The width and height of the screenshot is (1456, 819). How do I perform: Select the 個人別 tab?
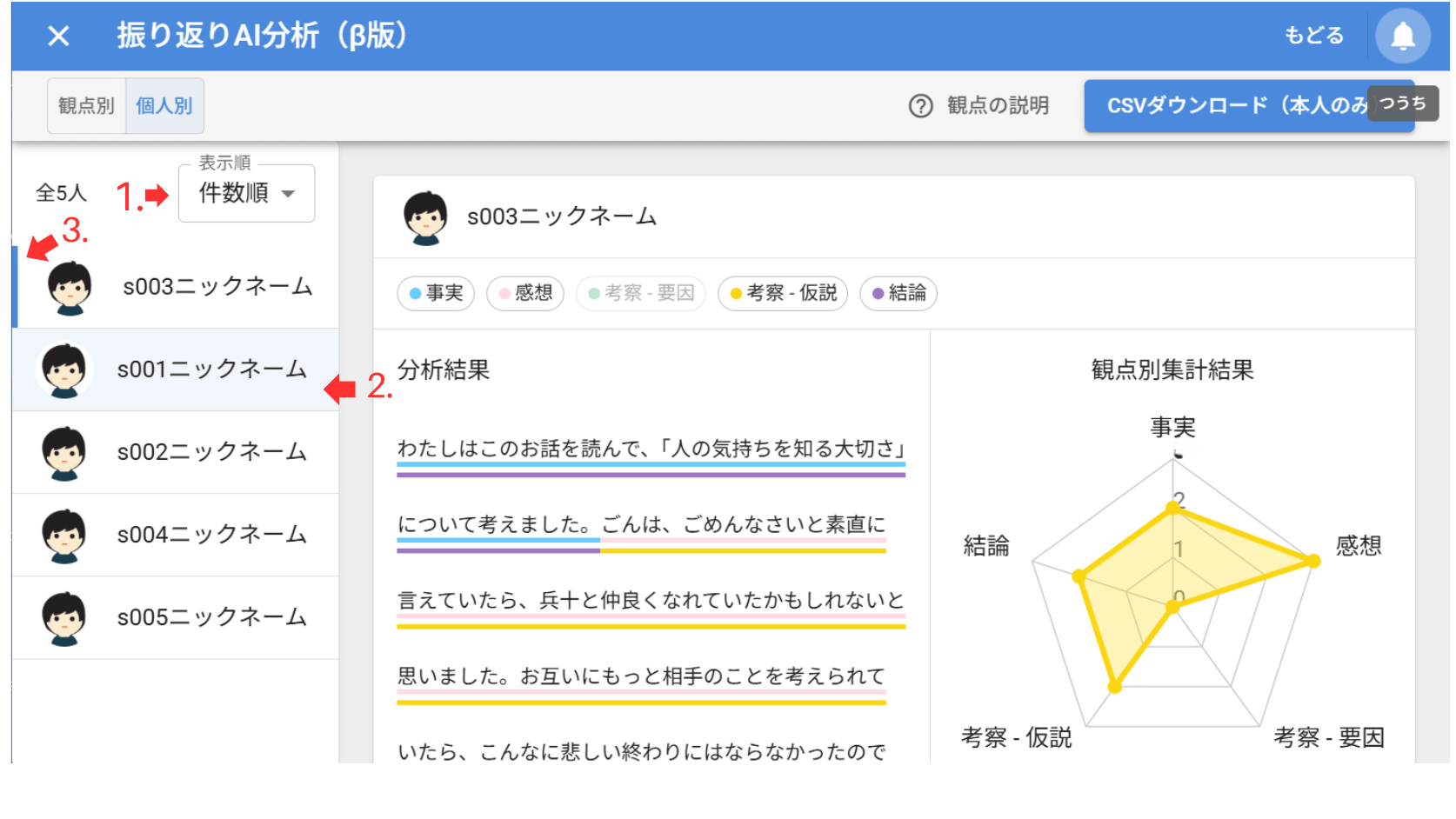[x=164, y=106]
